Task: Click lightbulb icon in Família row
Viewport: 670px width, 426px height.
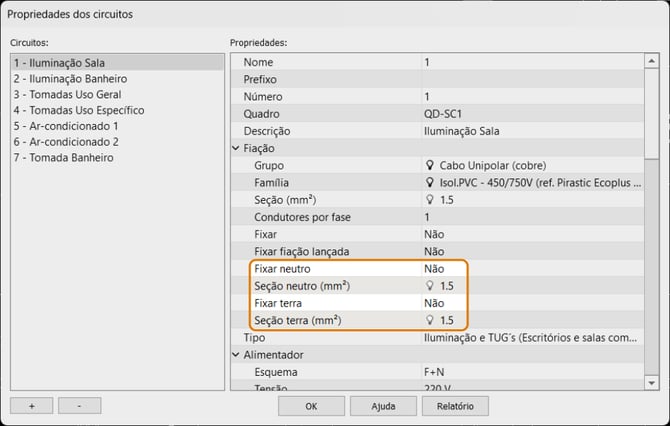Action: [x=430, y=183]
